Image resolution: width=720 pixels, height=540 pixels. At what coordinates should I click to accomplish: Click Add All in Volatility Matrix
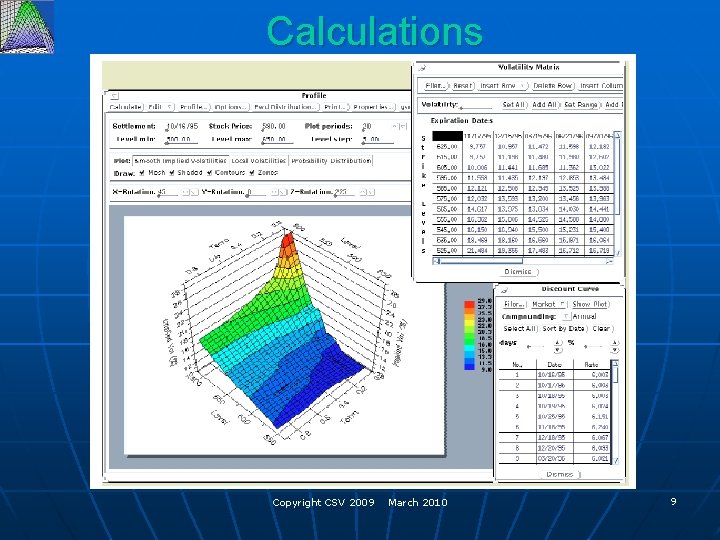545,105
